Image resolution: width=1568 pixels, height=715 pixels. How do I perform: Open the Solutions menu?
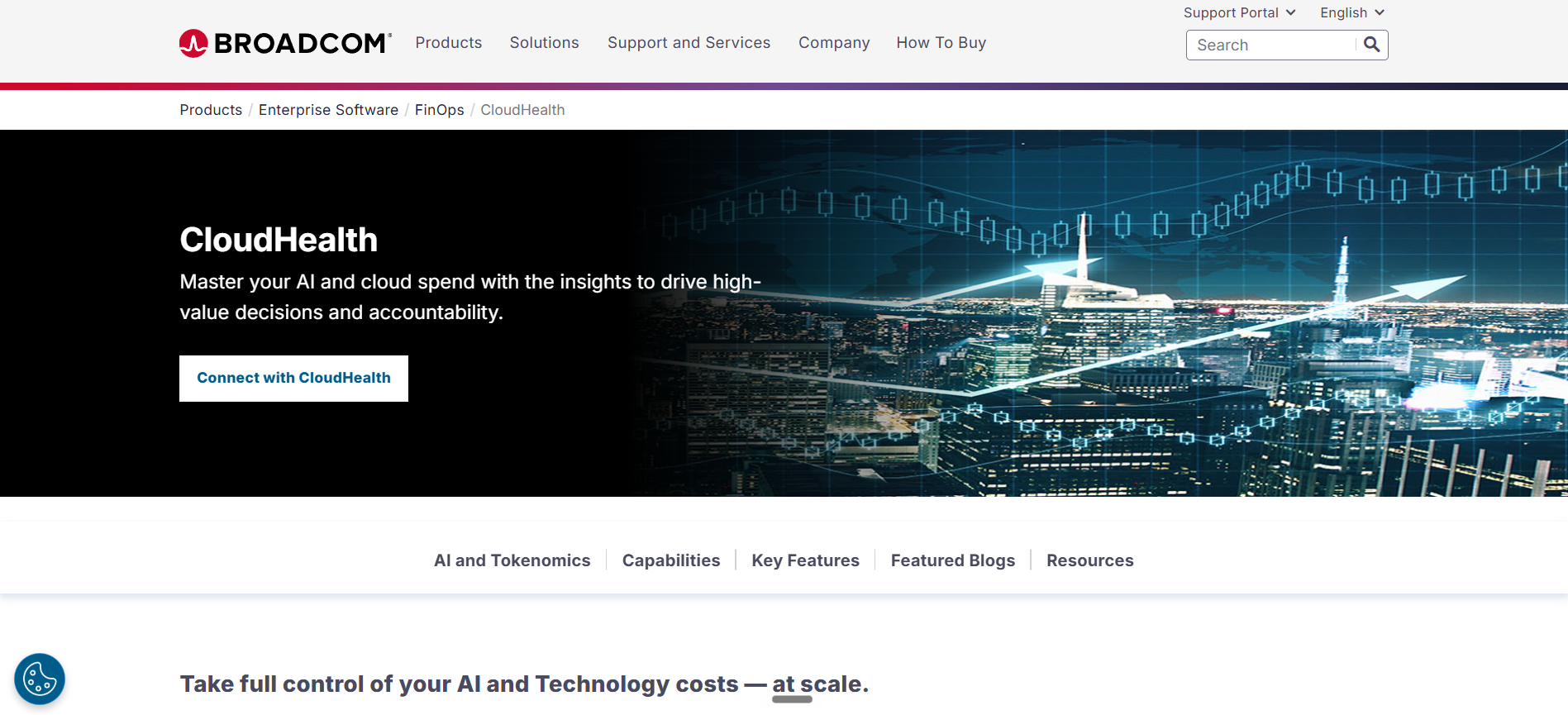pos(544,42)
